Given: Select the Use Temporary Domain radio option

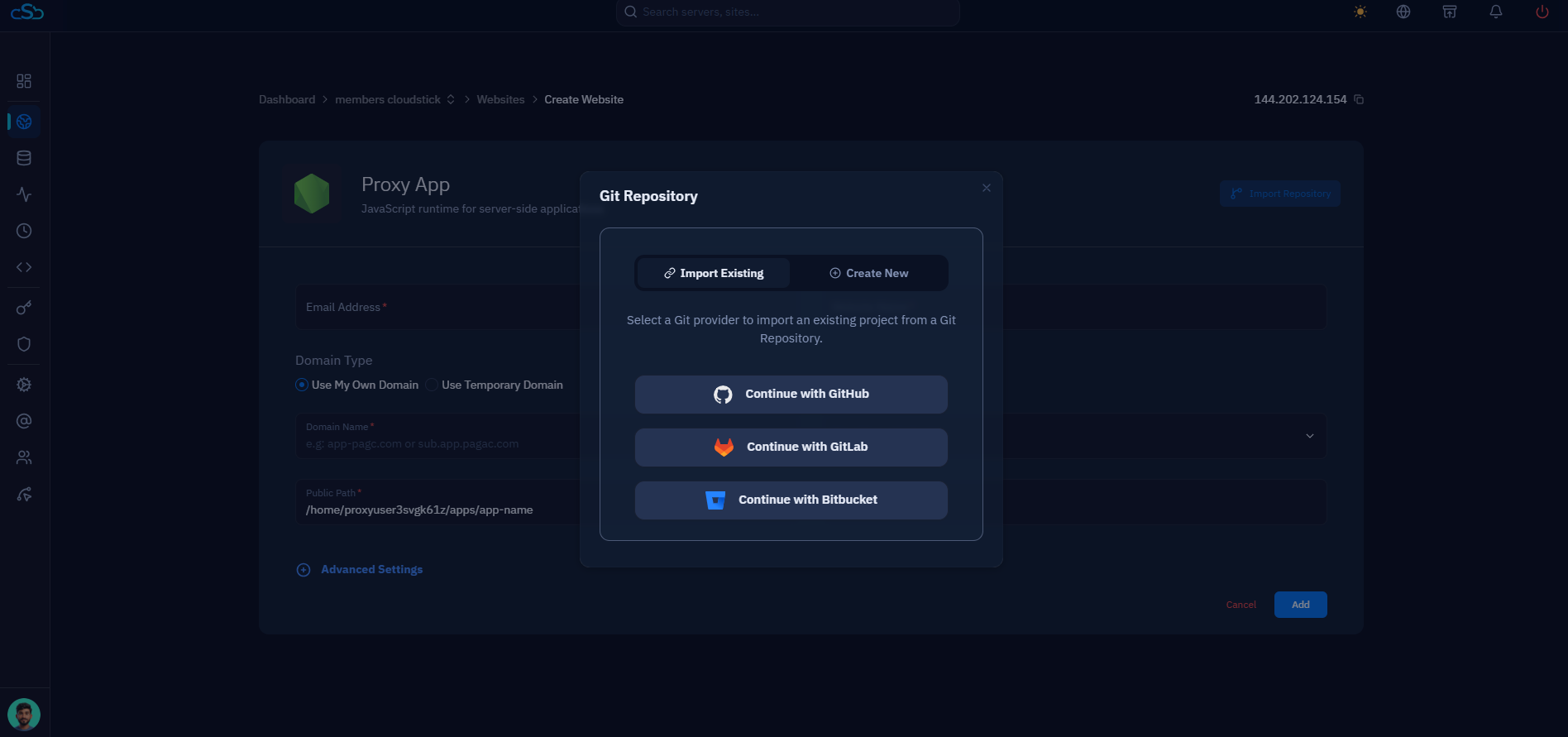Looking at the screenshot, I should point(432,385).
